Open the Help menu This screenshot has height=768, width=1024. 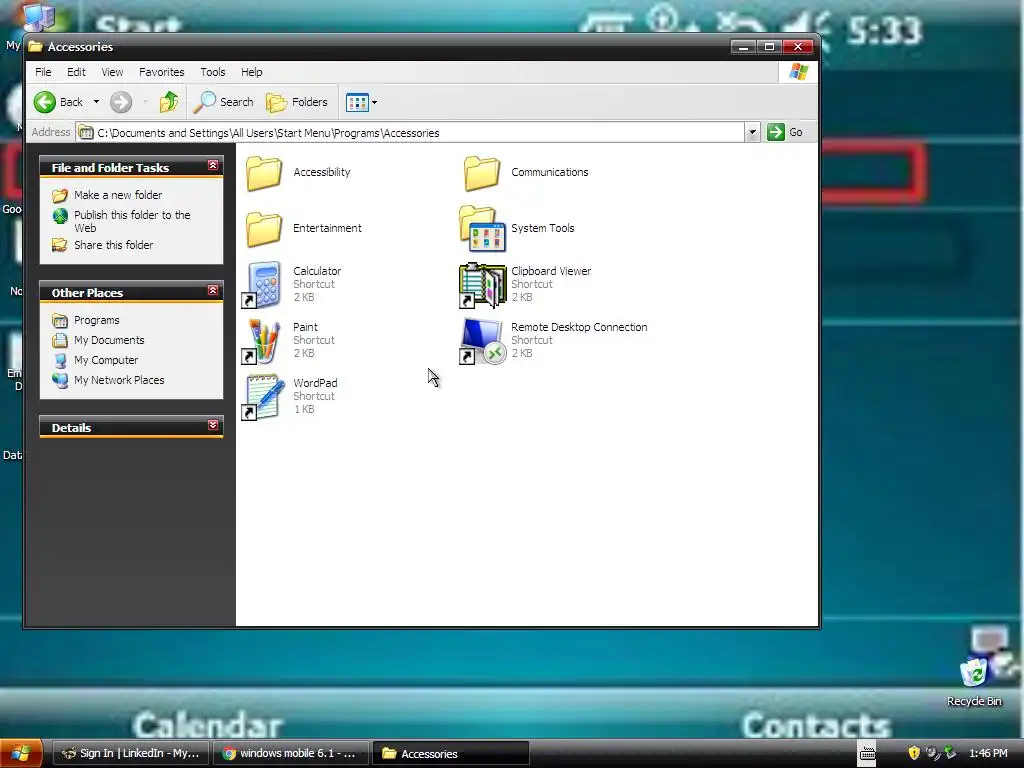tap(251, 72)
